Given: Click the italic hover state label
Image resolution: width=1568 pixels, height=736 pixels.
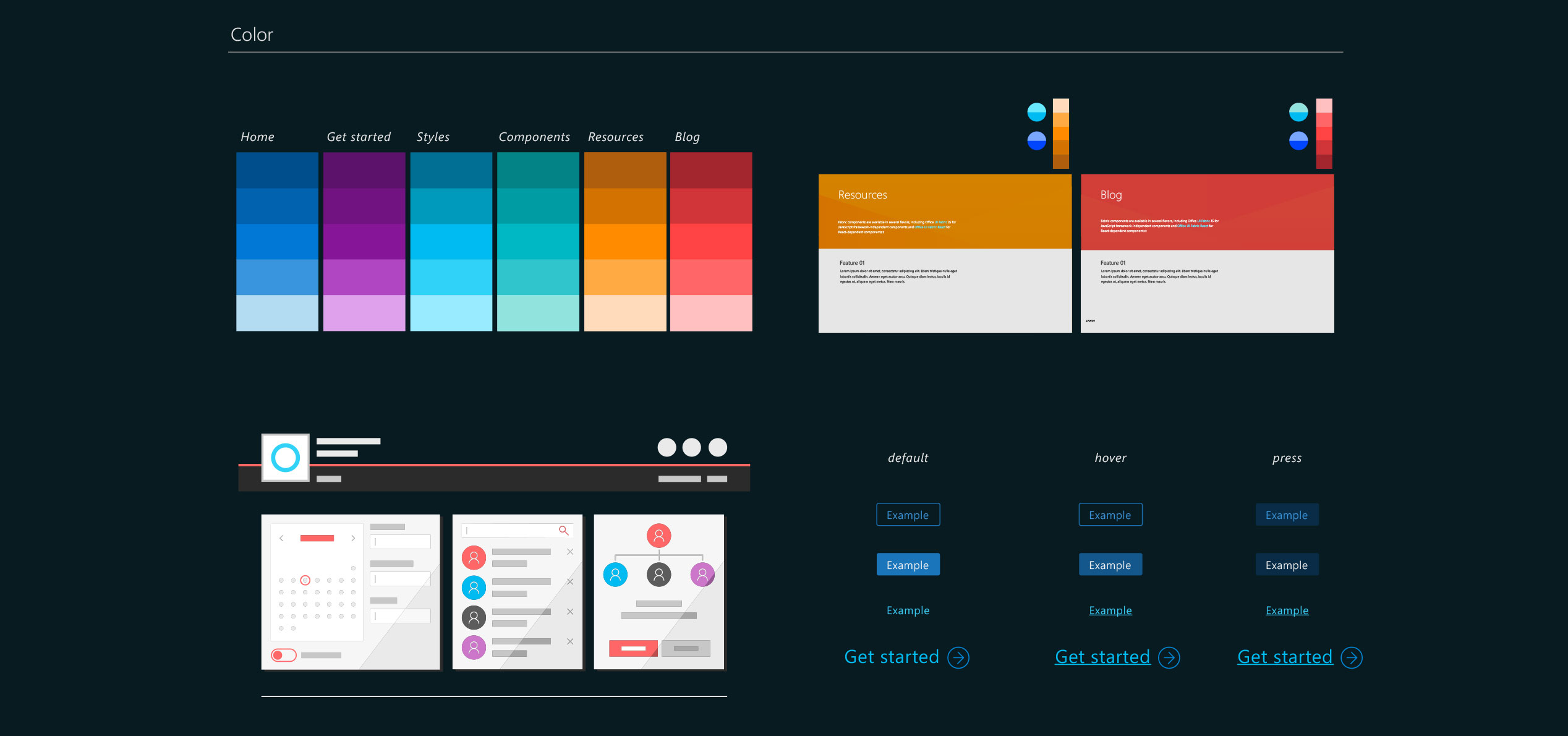Looking at the screenshot, I should pos(1110,458).
